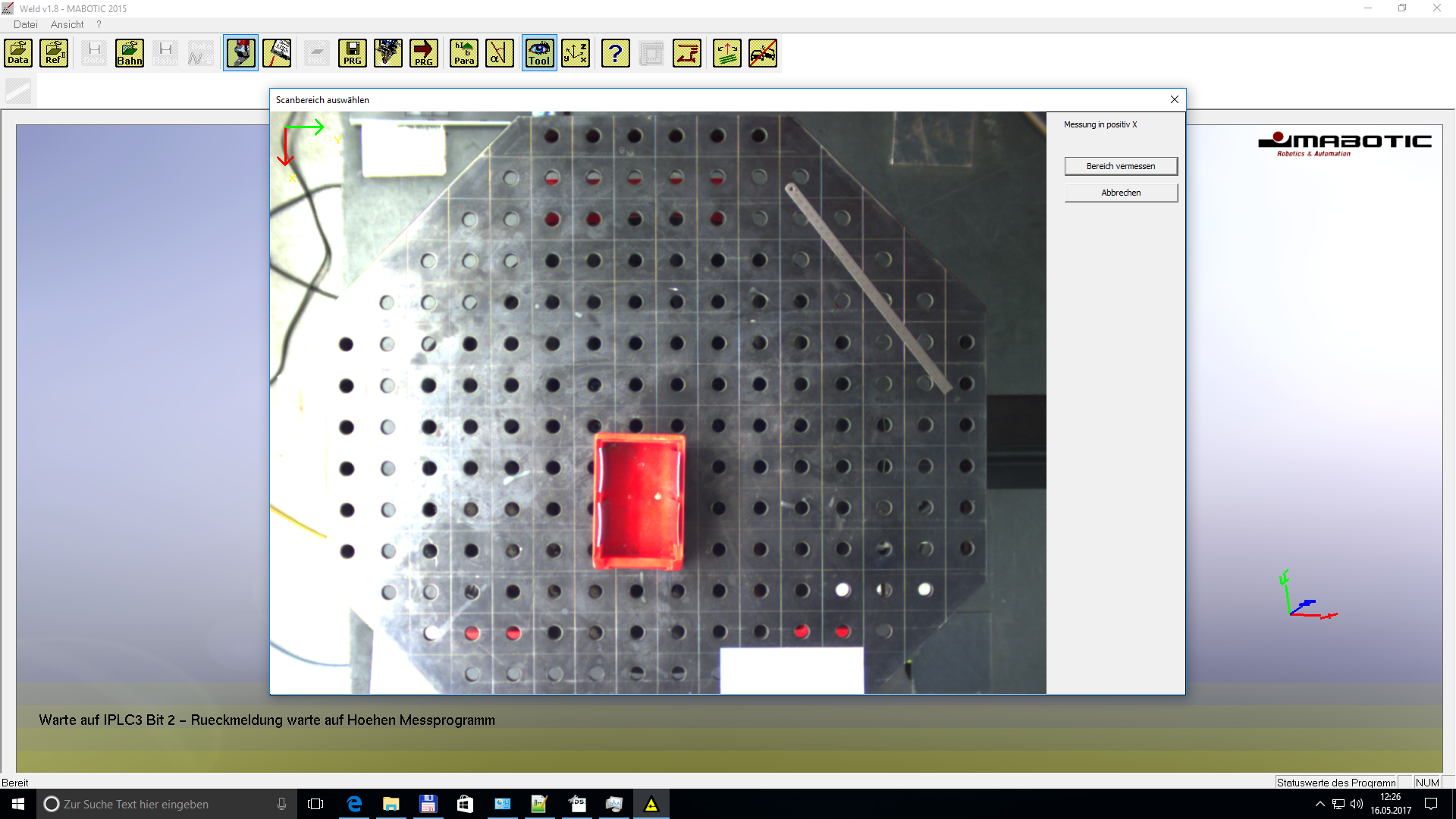This screenshot has width=1456, height=819.
Task: Open Bahn file toolbar icon
Action: [x=130, y=53]
